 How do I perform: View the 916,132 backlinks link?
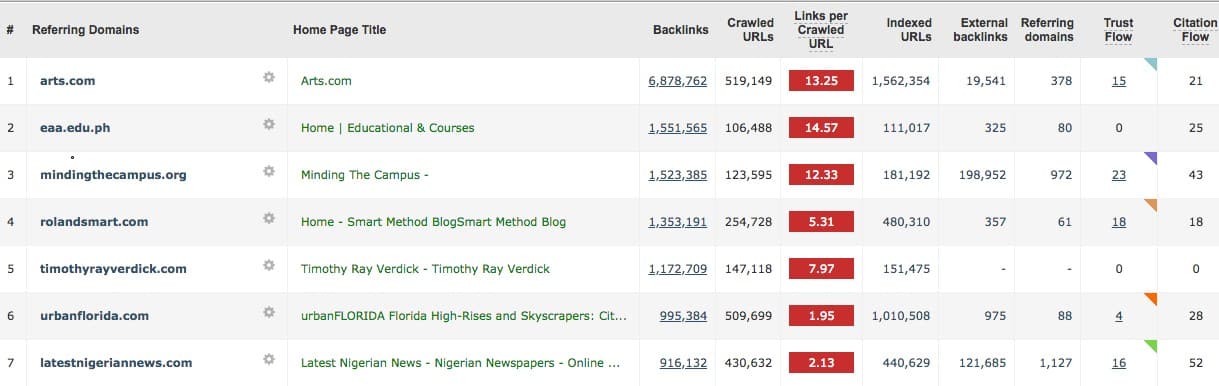683,363
